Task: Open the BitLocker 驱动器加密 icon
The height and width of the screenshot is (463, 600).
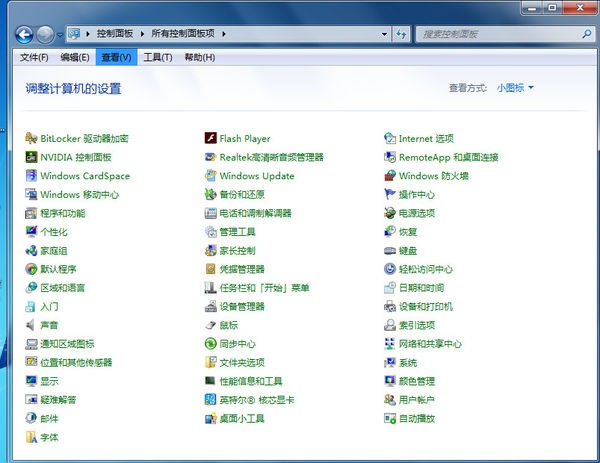Action: tap(31, 139)
